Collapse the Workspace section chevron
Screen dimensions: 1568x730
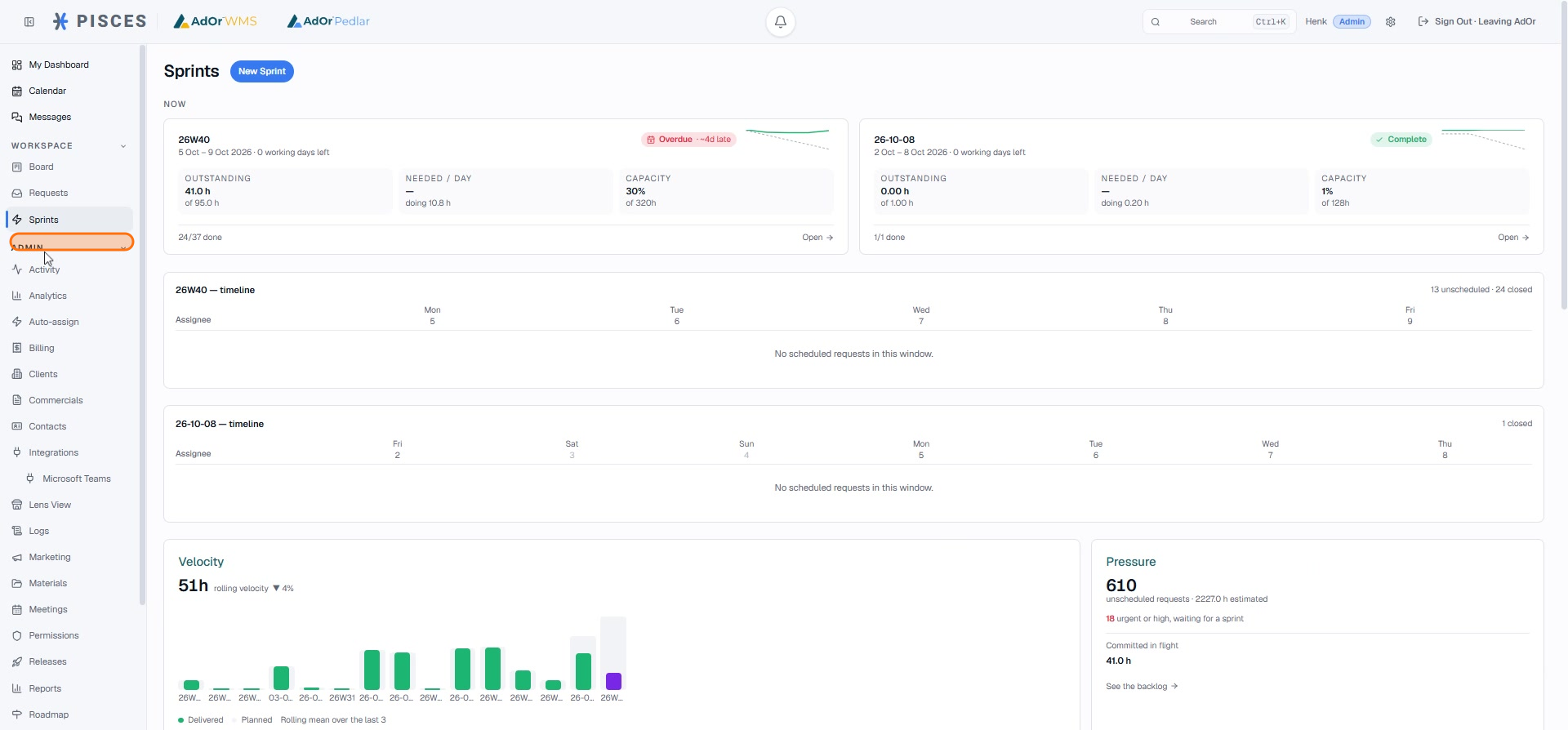[123, 146]
